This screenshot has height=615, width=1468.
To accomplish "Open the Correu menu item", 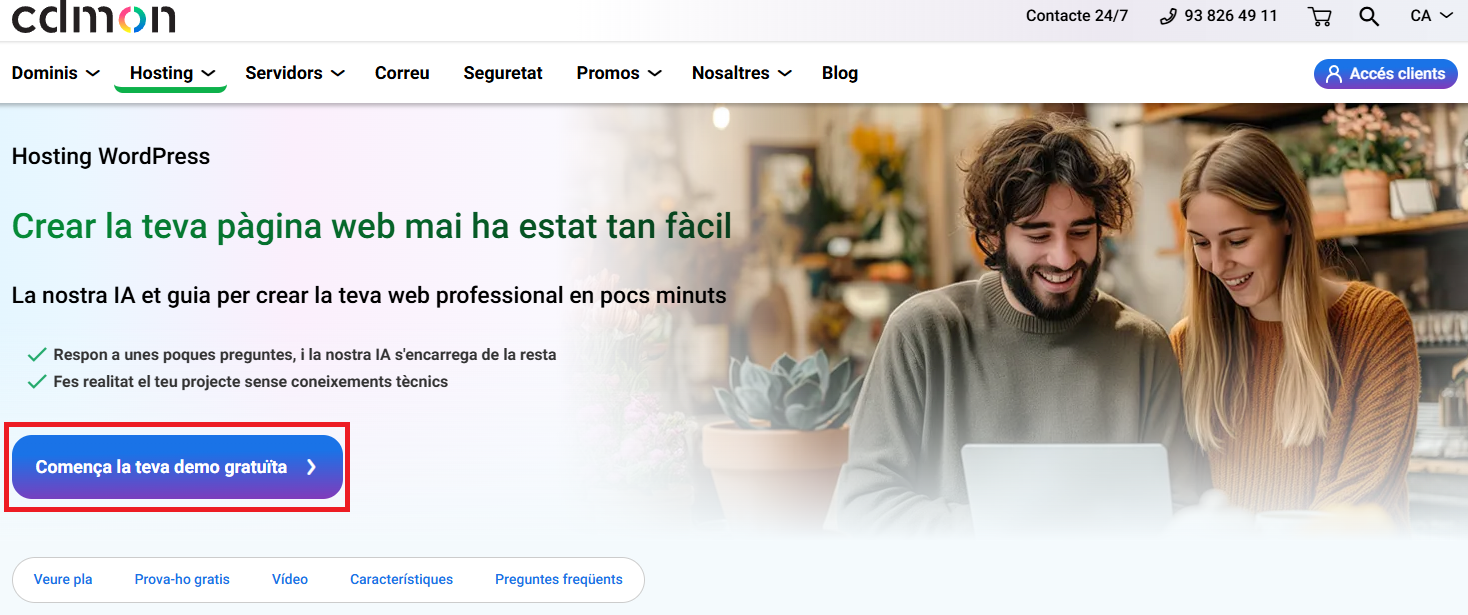I will 402,73.
